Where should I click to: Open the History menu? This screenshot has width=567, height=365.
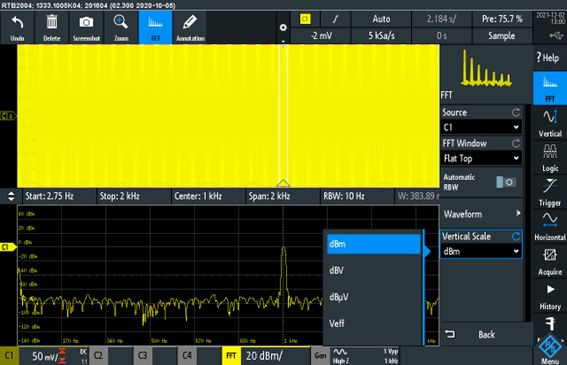pos(550,297)
